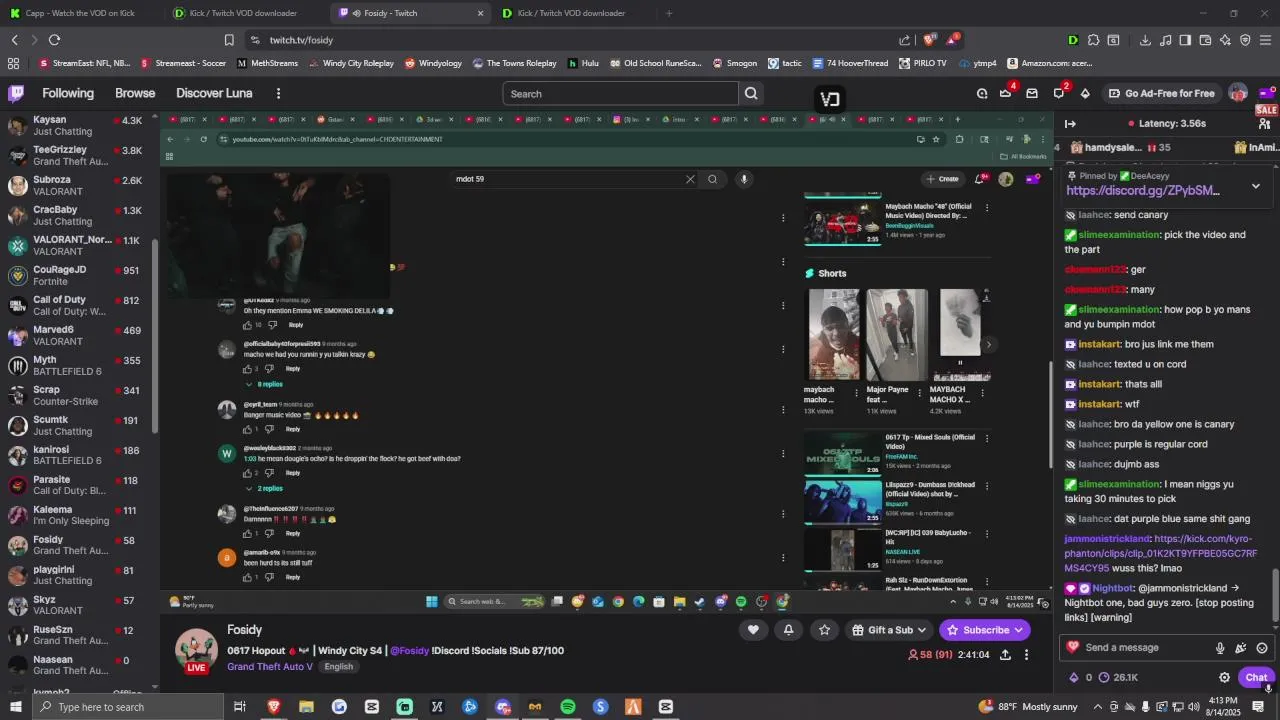Open the Browse page
Image resolution: width=1280 pixels, height=720 pixels.
pos(135,93)
